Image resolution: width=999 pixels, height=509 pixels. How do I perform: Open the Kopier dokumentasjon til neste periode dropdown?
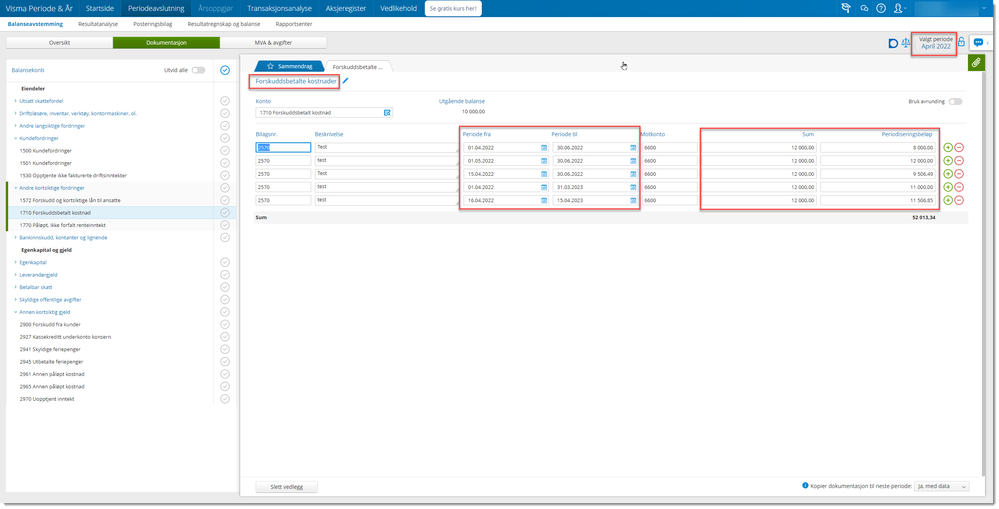tap(942, 486)
